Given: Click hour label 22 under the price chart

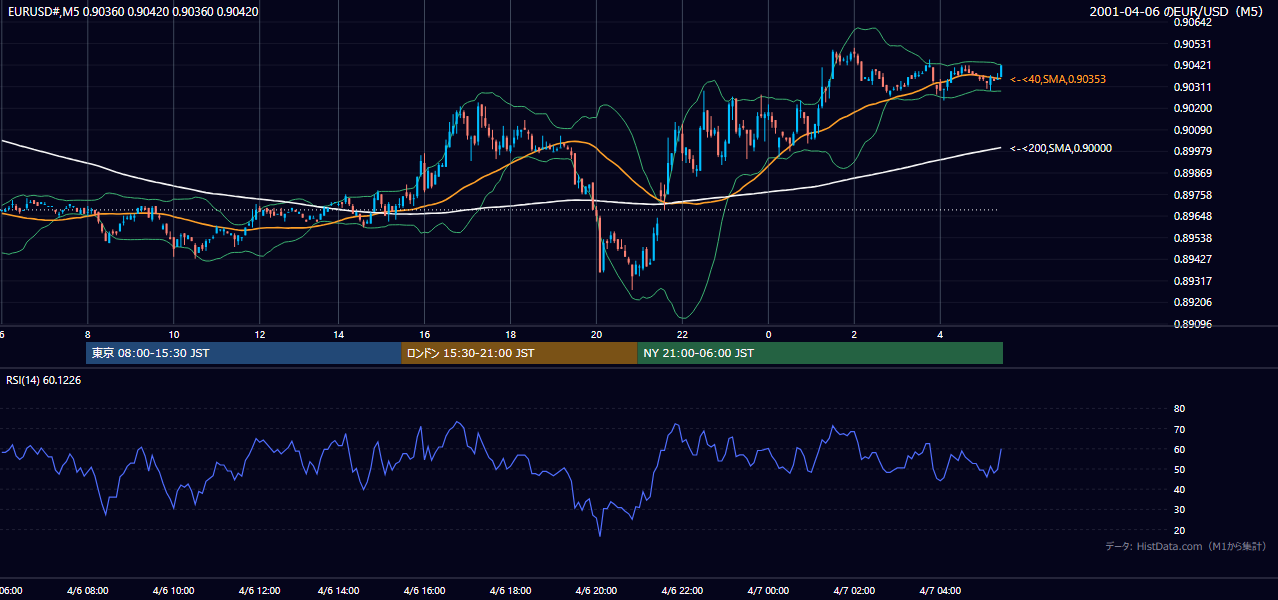Looking at the screenshot, I should [x=682, y=334].
